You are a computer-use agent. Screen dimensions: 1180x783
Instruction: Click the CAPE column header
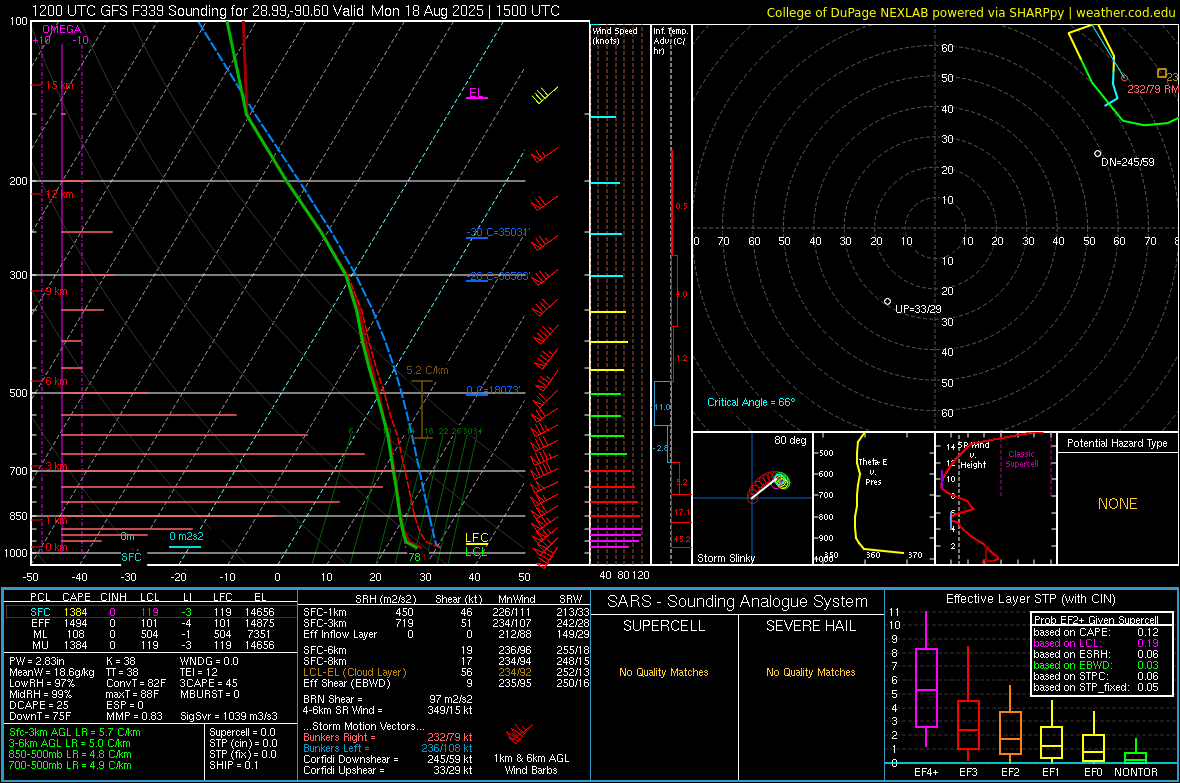tap(76, 597)
